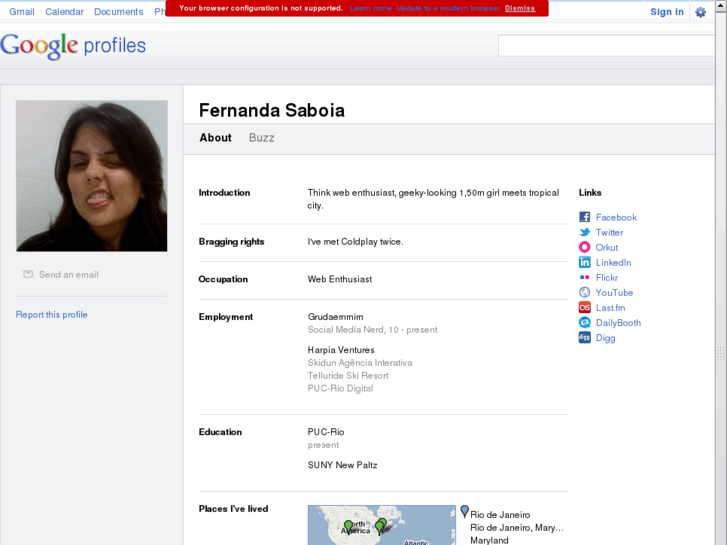Dismiss the browser warning banner

(x=520, y=8)
